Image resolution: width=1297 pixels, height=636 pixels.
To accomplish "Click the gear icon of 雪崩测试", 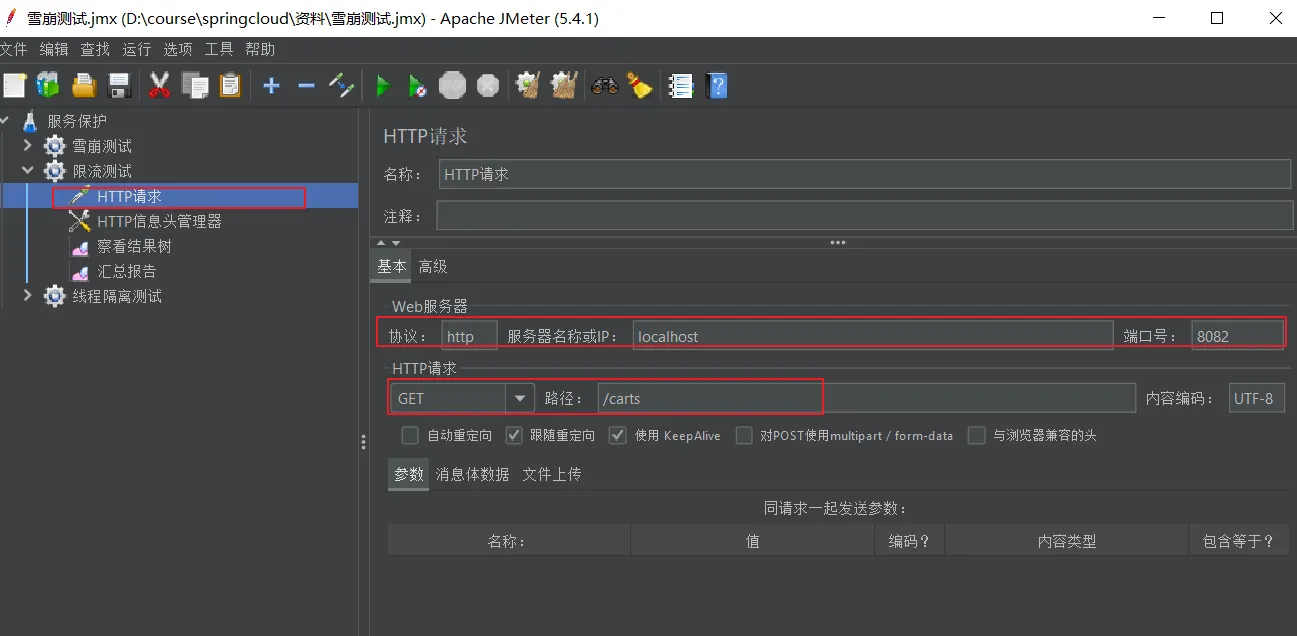I will 55,146.
